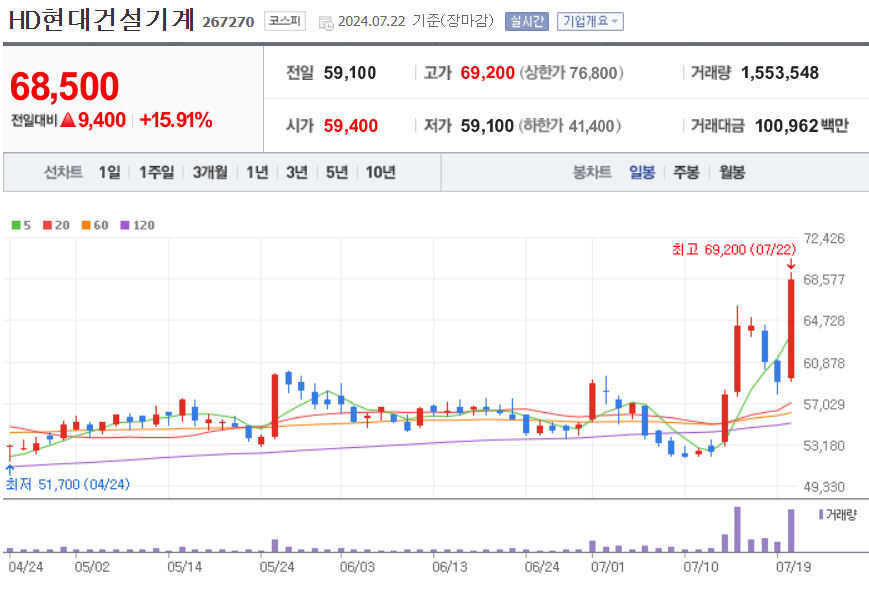
Task: Click the orange 60-day moving average swatch
Action: point(86,225)
